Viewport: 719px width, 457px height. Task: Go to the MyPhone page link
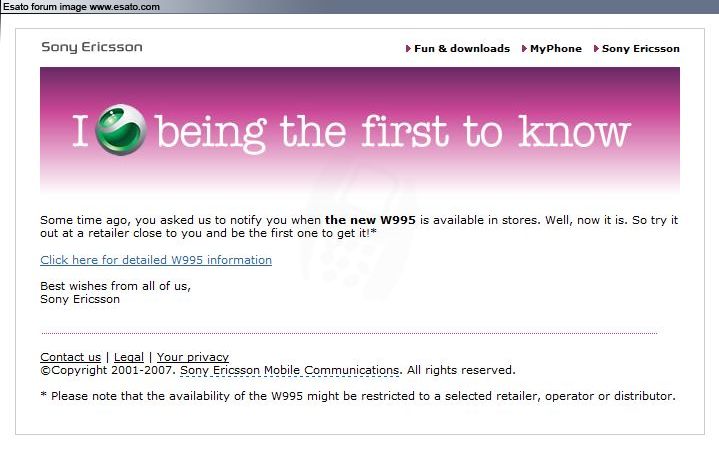(556, 49)
